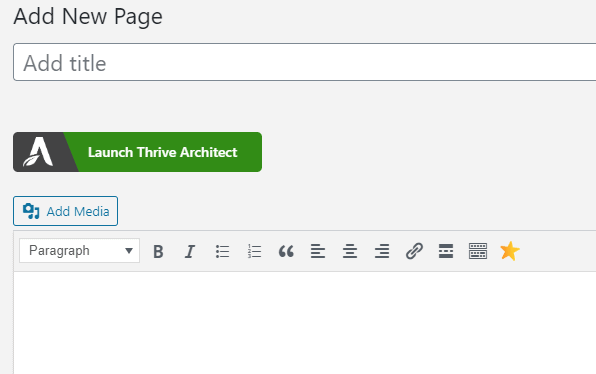Click the Add Media button
This screenshot has height=374, width=596.
pos(65,211)
